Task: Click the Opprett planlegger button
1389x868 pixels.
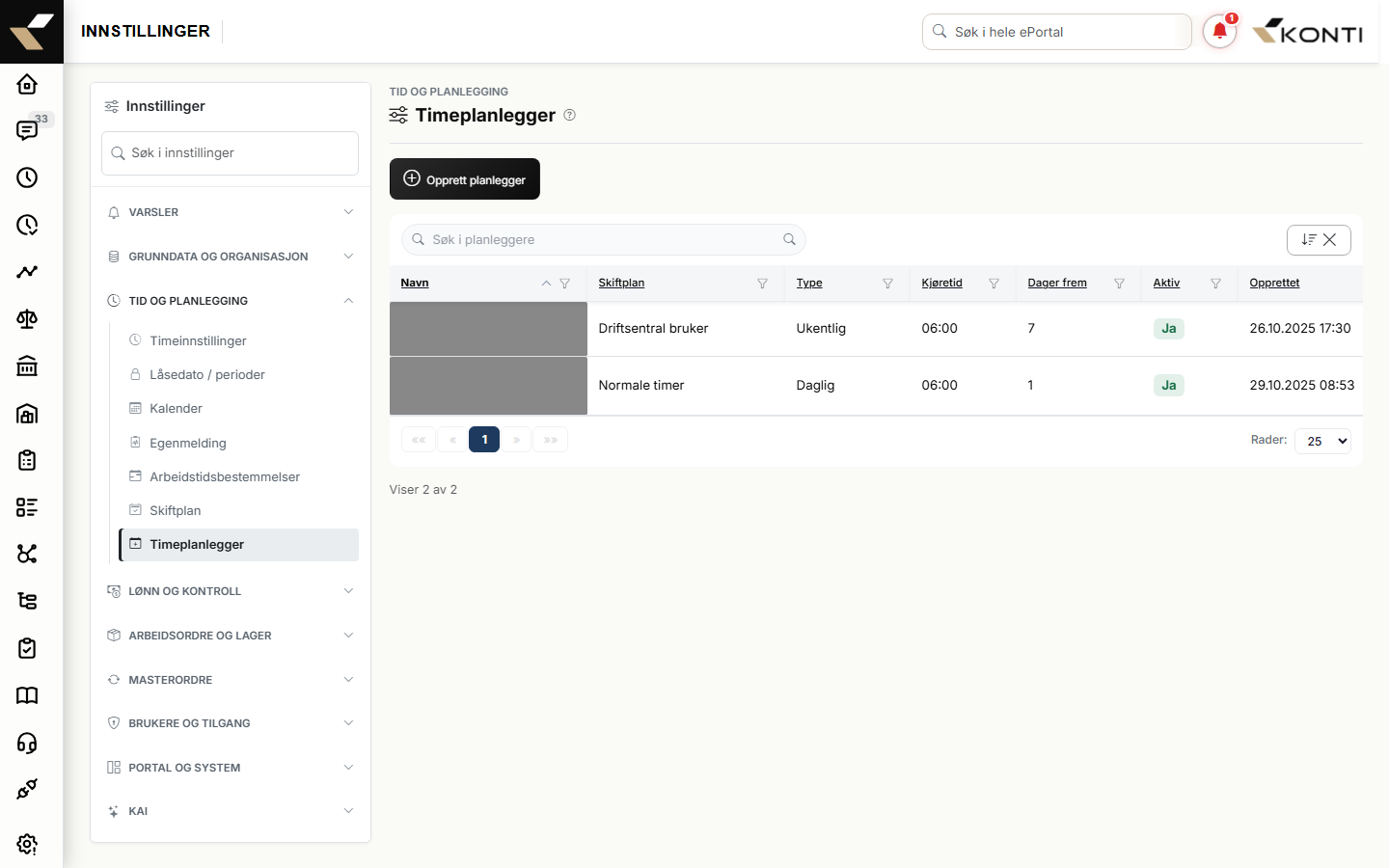Action: (x=465, y=179)
